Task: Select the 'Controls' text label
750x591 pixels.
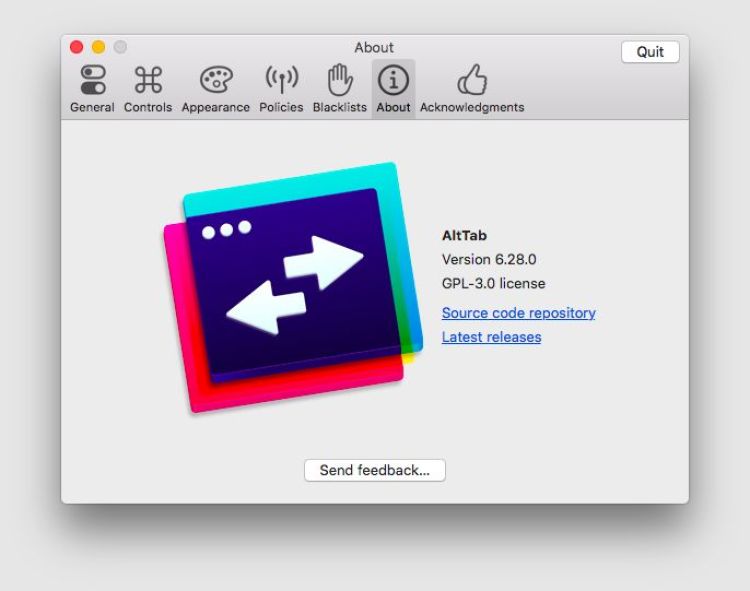Action: tap(148, 107)
